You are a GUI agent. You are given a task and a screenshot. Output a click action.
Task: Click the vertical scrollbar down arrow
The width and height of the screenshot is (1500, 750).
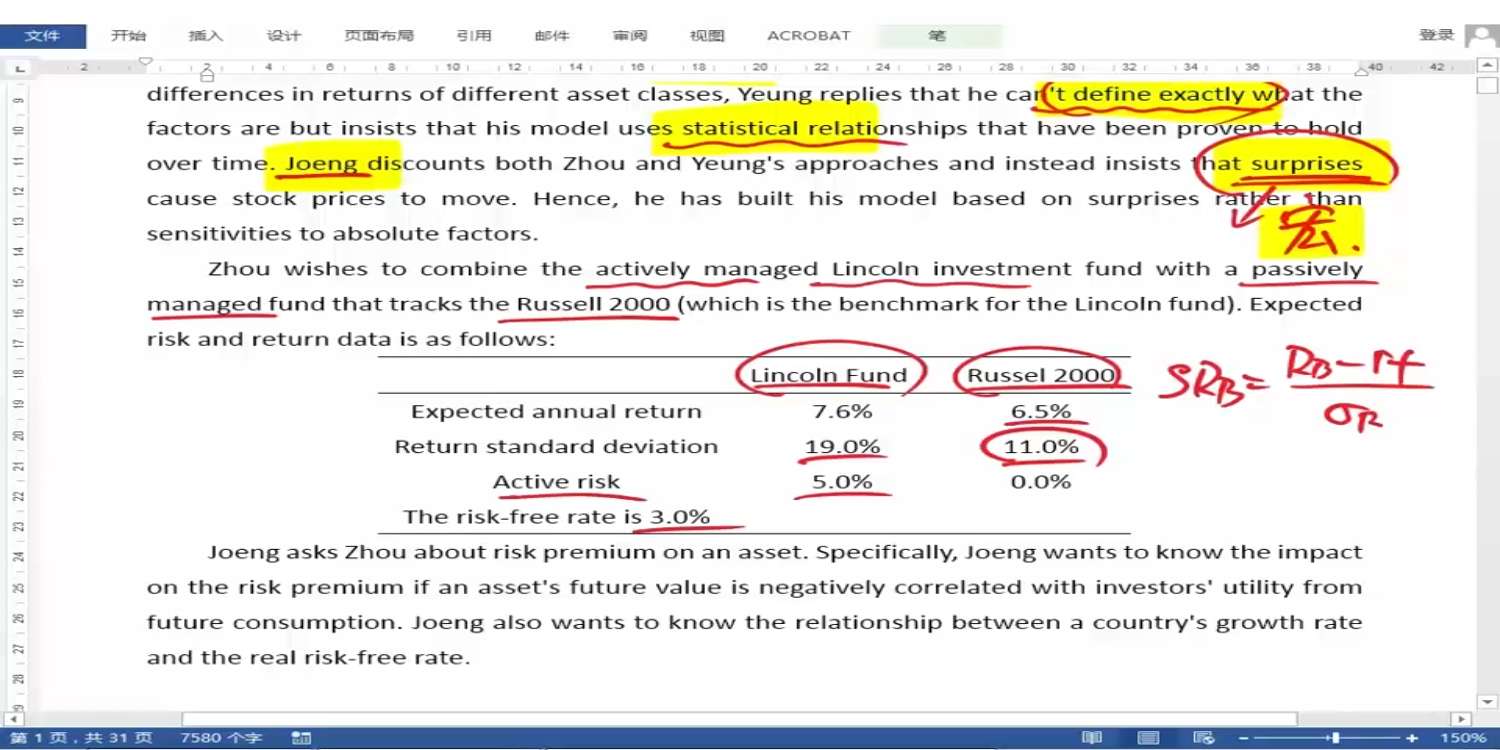[1487, 702]
